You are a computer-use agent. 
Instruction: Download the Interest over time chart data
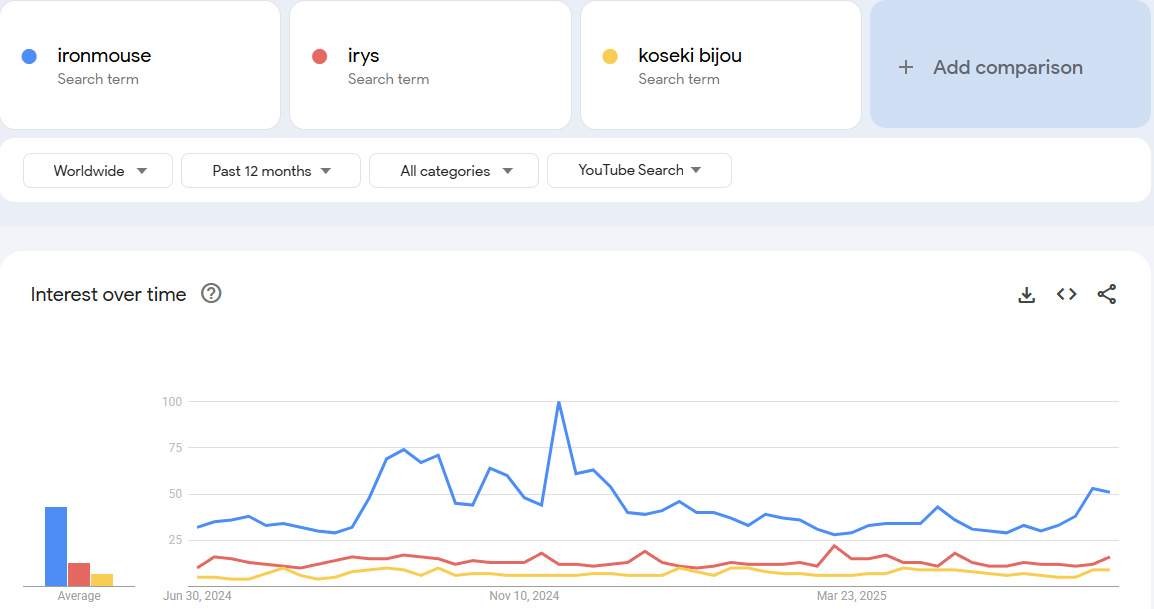click(x=1026, y=294)
